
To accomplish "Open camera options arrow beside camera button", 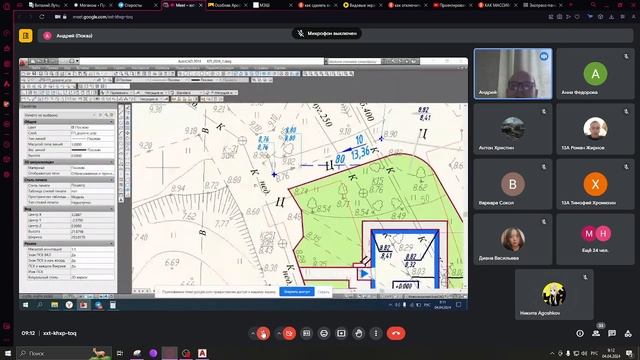I will point(279,333).
